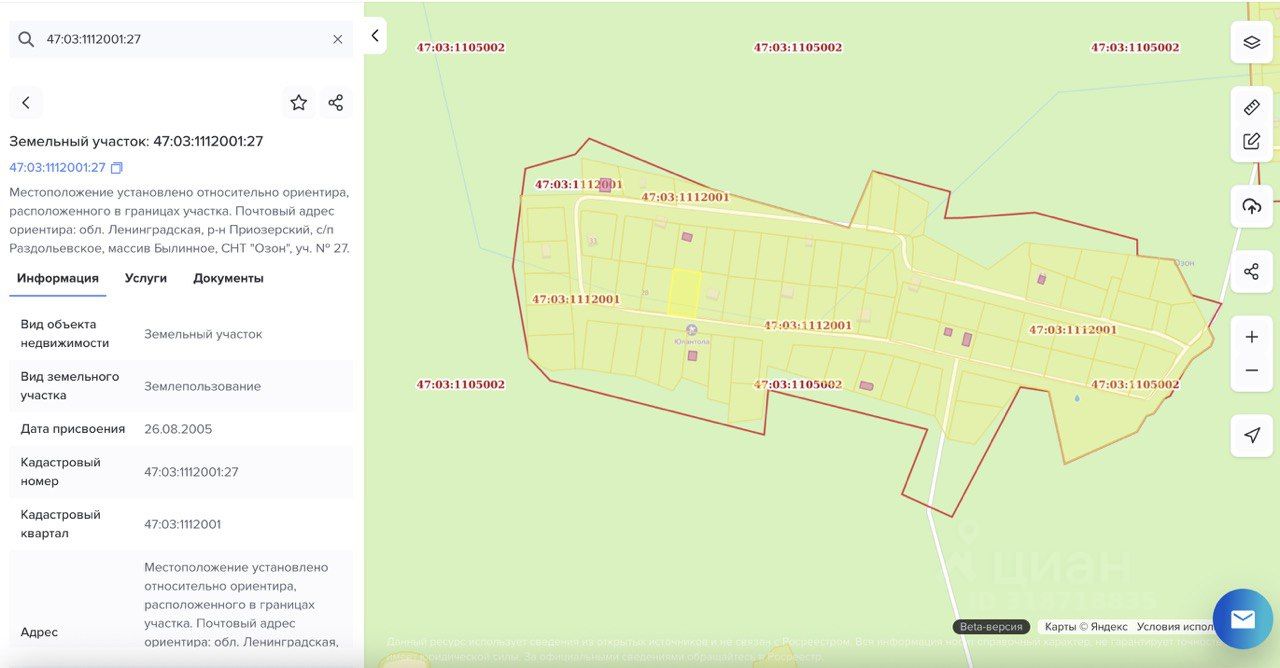The height and width of the screenshot is (668, 1280).
Task: Click the search magnifier icon
Action: point(26,39)
